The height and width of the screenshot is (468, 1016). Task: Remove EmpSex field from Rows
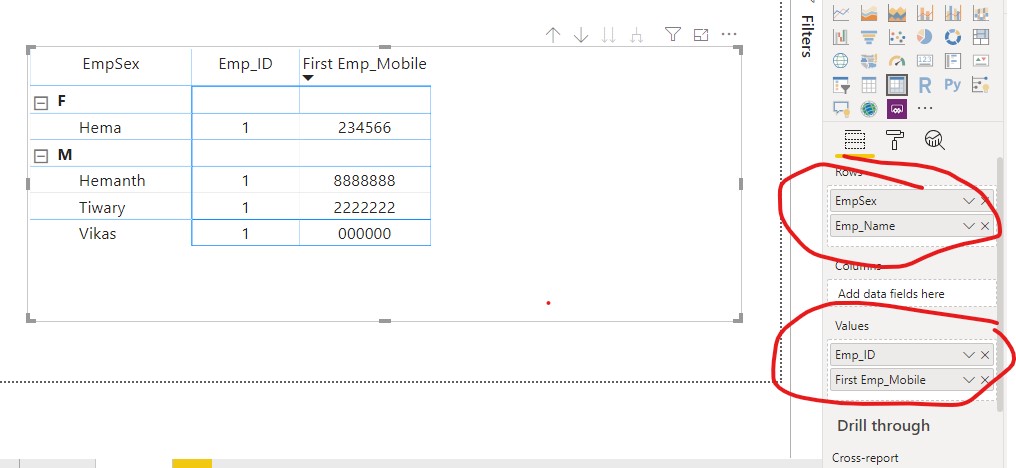tap(985, 201)
